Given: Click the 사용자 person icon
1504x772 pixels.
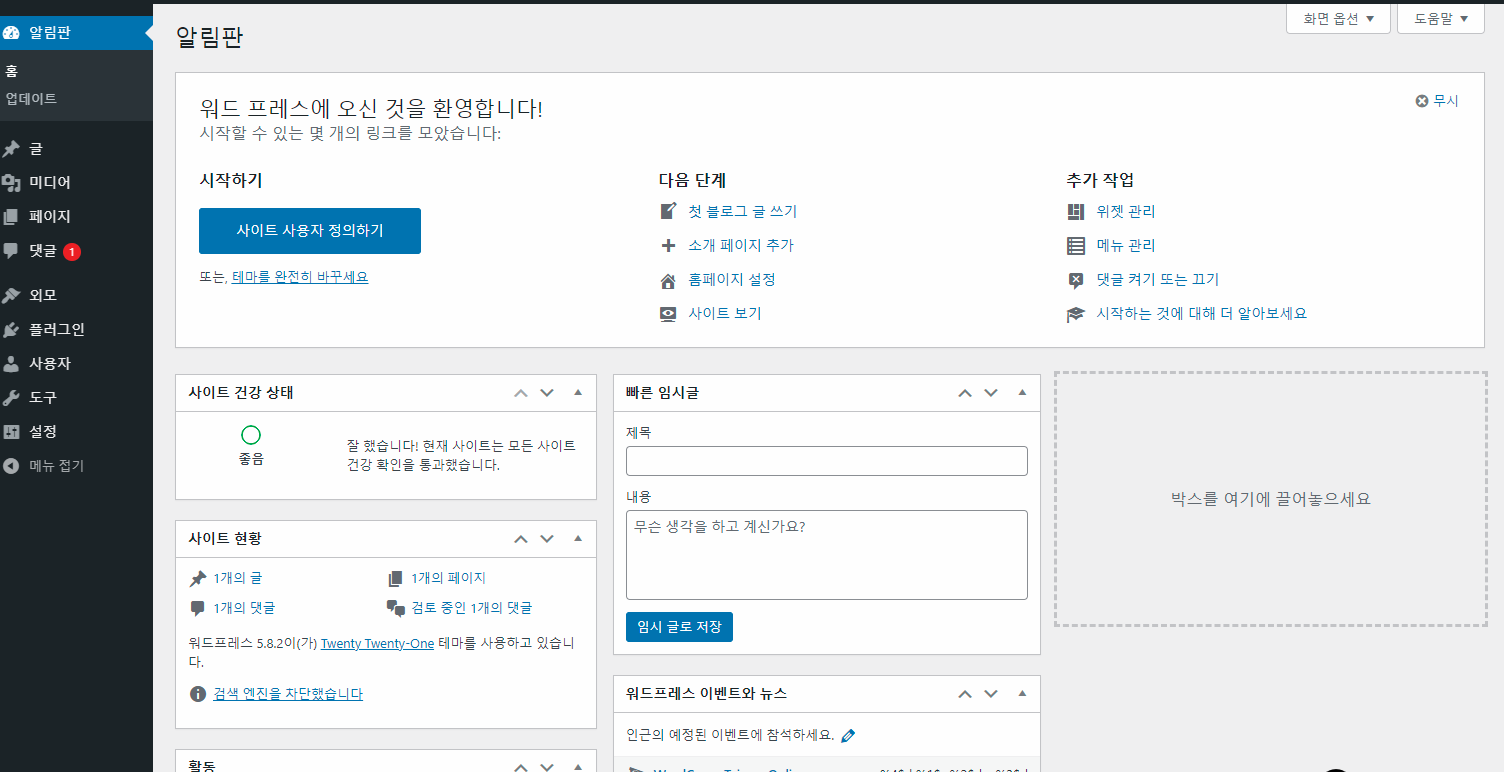Looking at the screenshot, I should tap(11, 364).
